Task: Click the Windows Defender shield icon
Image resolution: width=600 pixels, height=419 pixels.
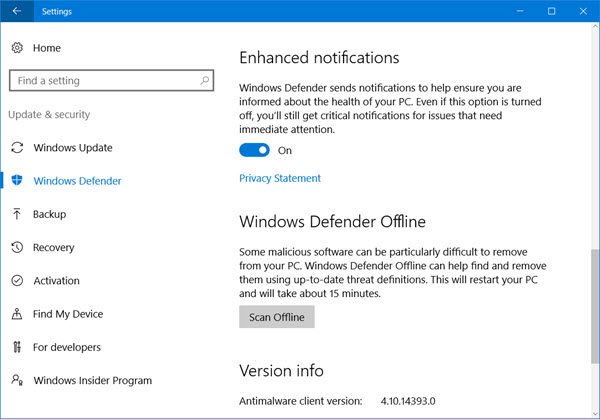Action: pyautogui.click(x=17, y=181)
